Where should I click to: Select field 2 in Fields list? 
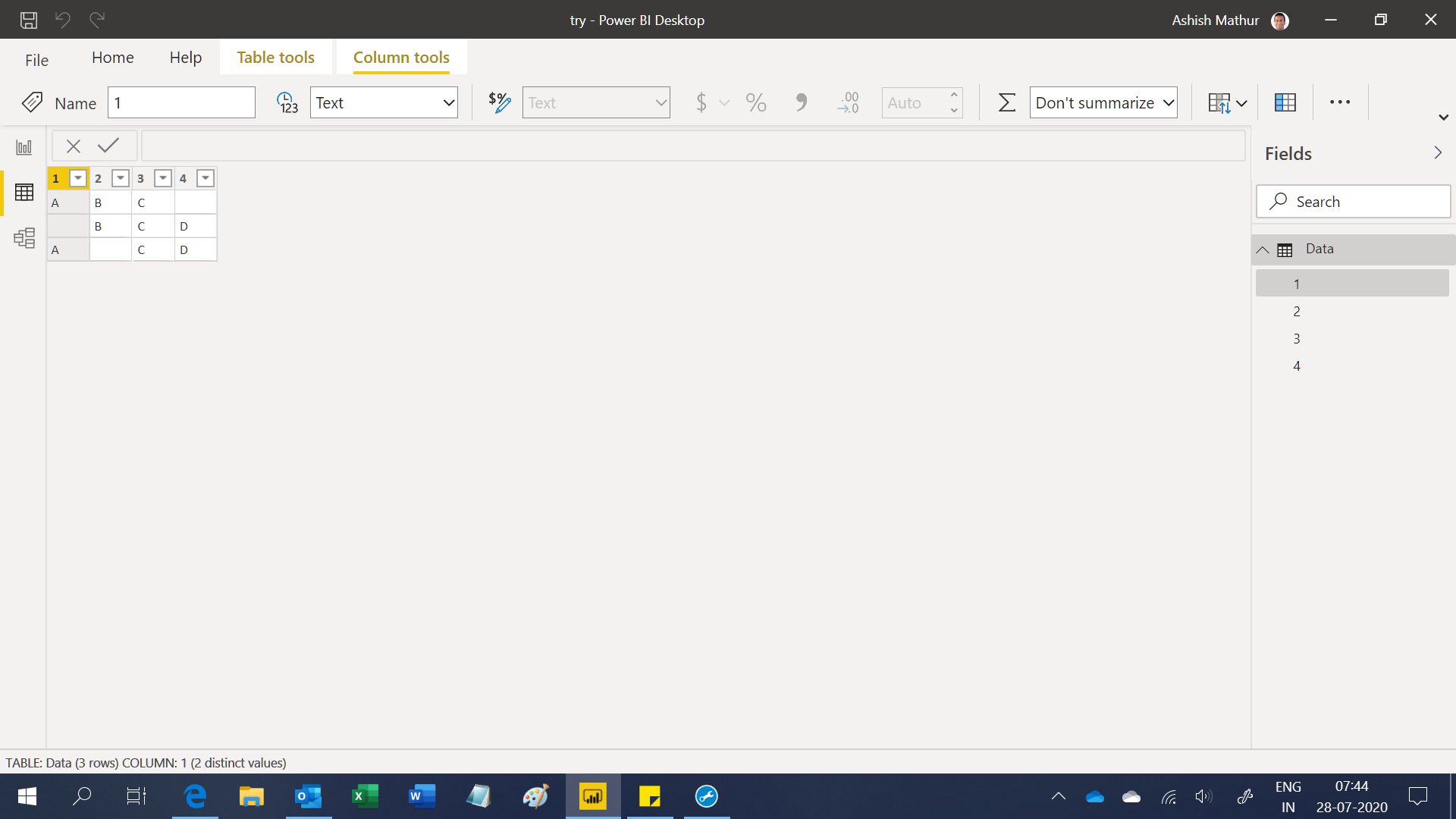pyautogui.click(x=1353, y=311)
